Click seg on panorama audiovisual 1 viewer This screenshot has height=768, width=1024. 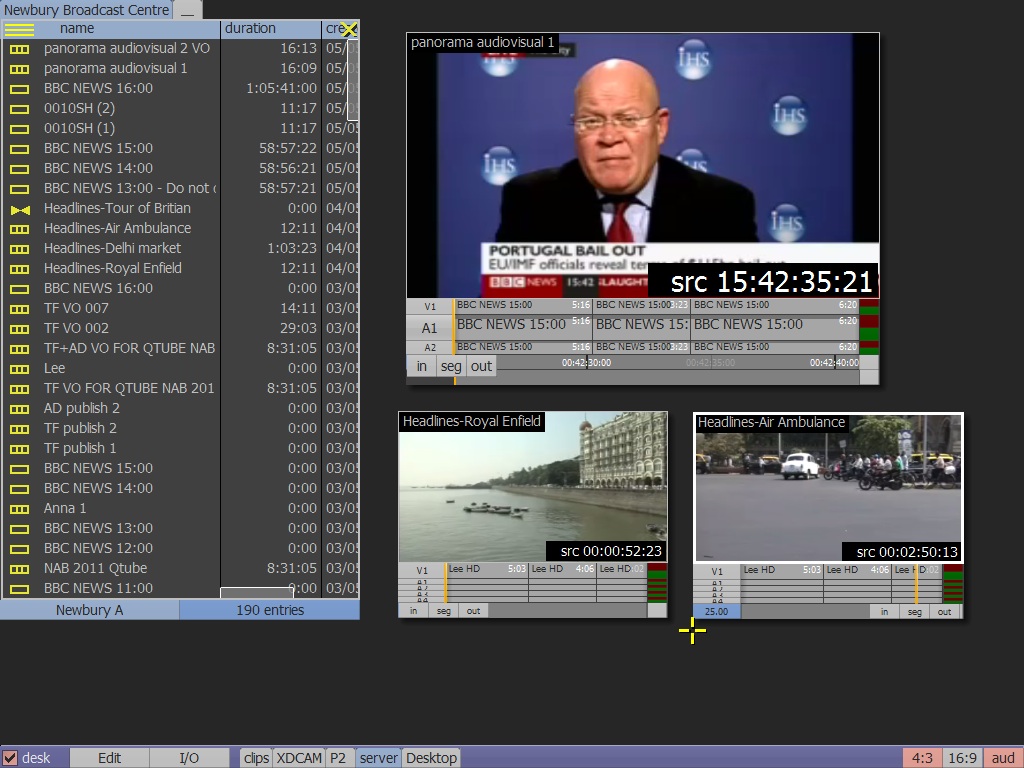451,366
